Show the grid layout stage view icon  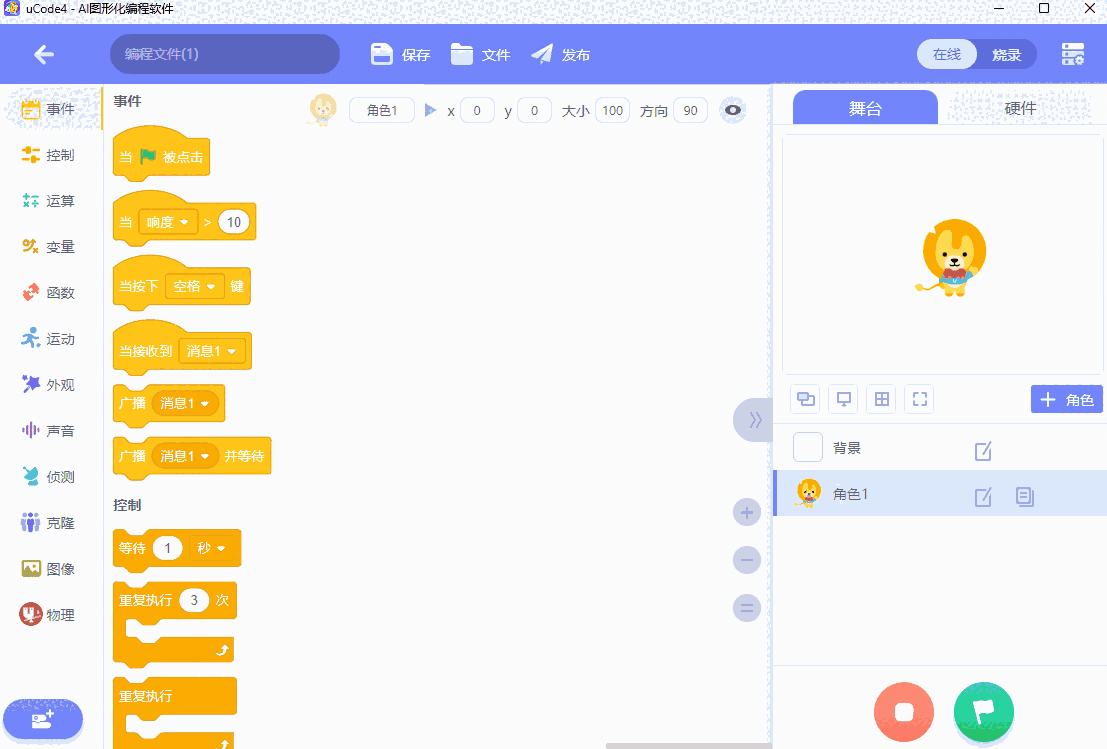pos(881,400)
